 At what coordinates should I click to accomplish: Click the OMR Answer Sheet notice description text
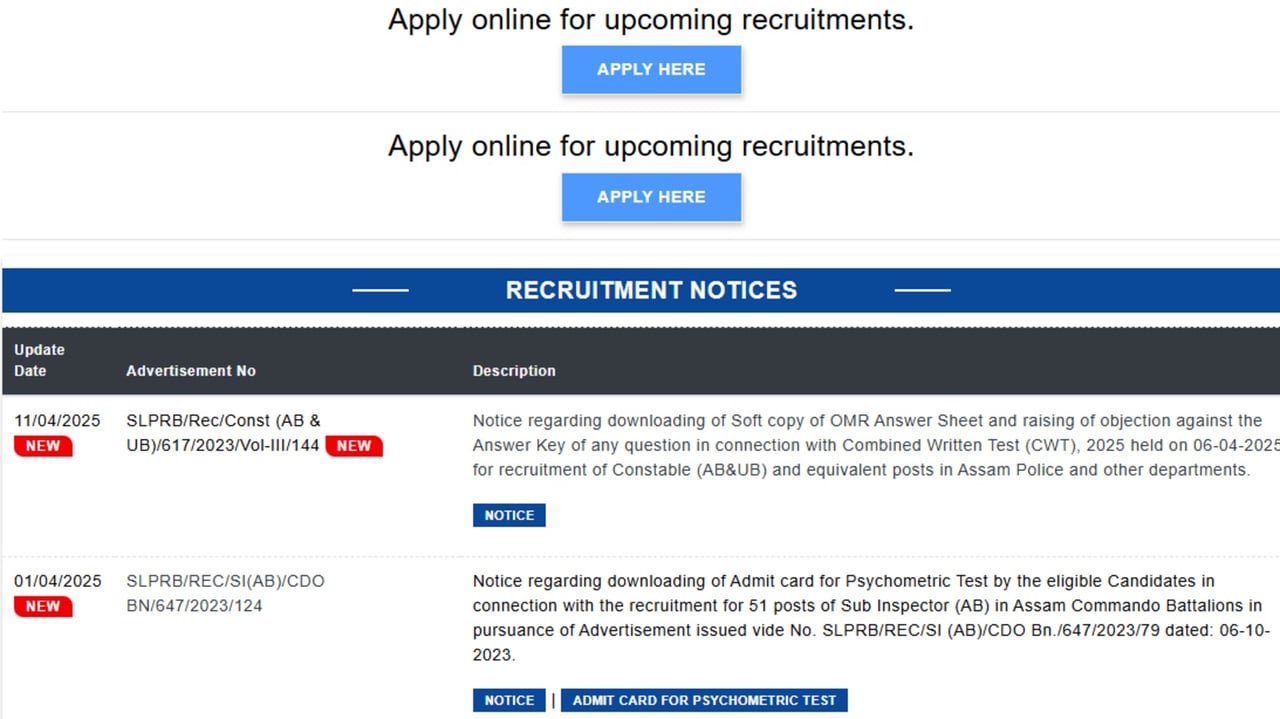tap(876, 445)
